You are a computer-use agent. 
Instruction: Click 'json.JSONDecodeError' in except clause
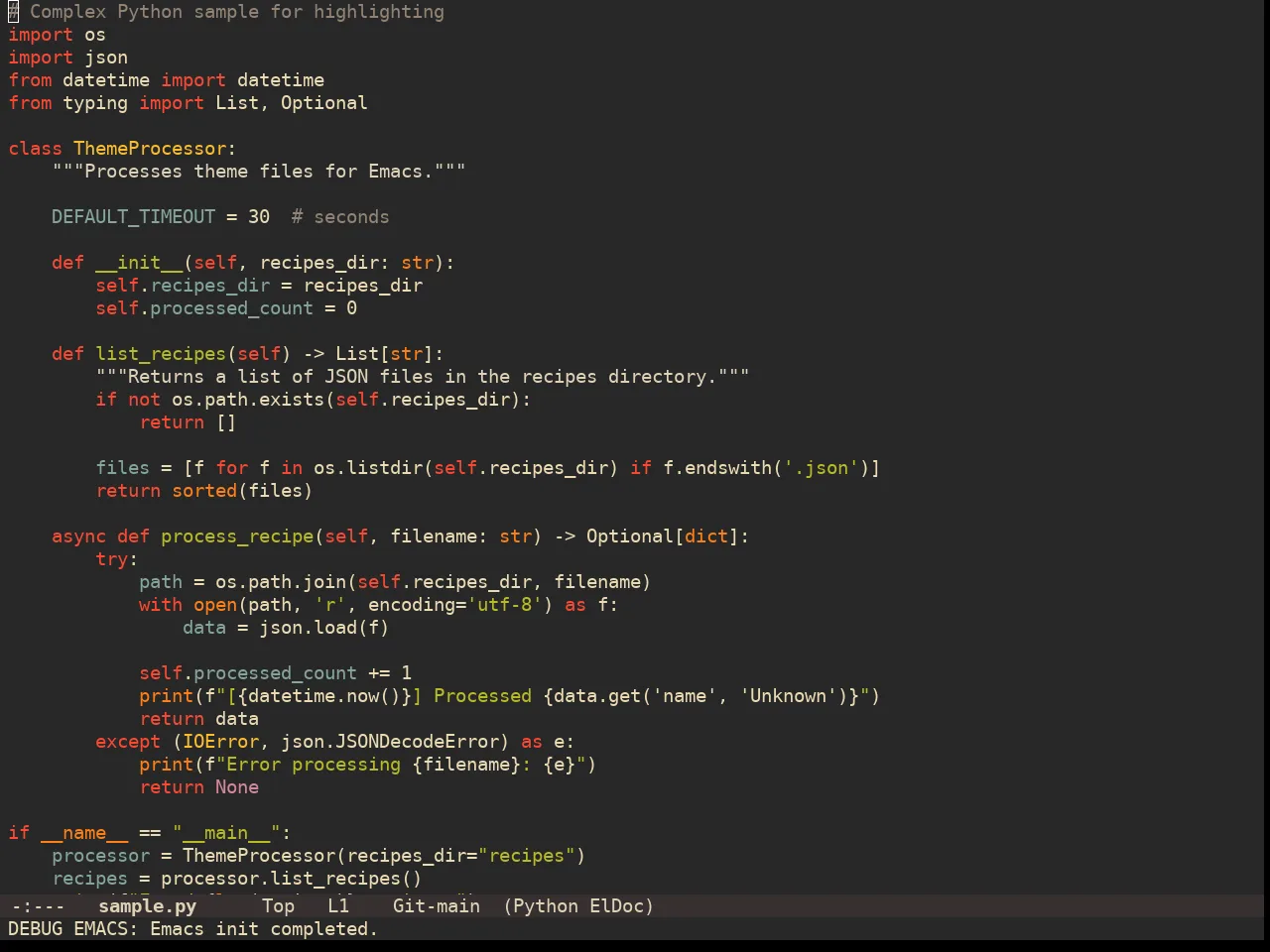pyautogui.click(x=390, y=741)
